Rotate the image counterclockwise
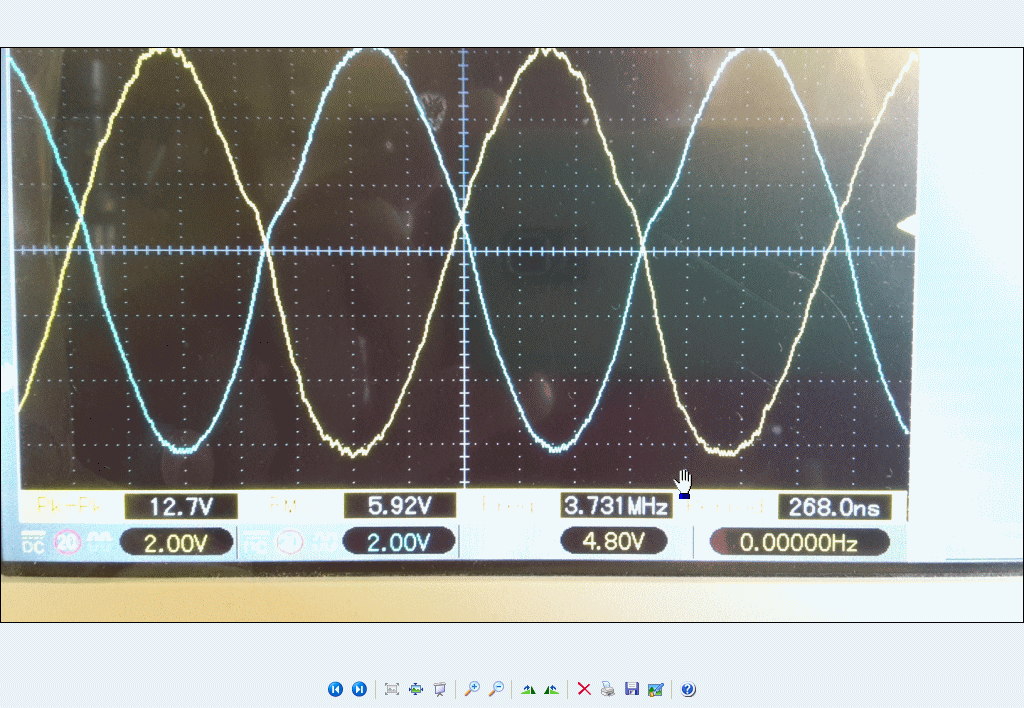The width and height of the screenshot is (1024, 708). point(551,689)
